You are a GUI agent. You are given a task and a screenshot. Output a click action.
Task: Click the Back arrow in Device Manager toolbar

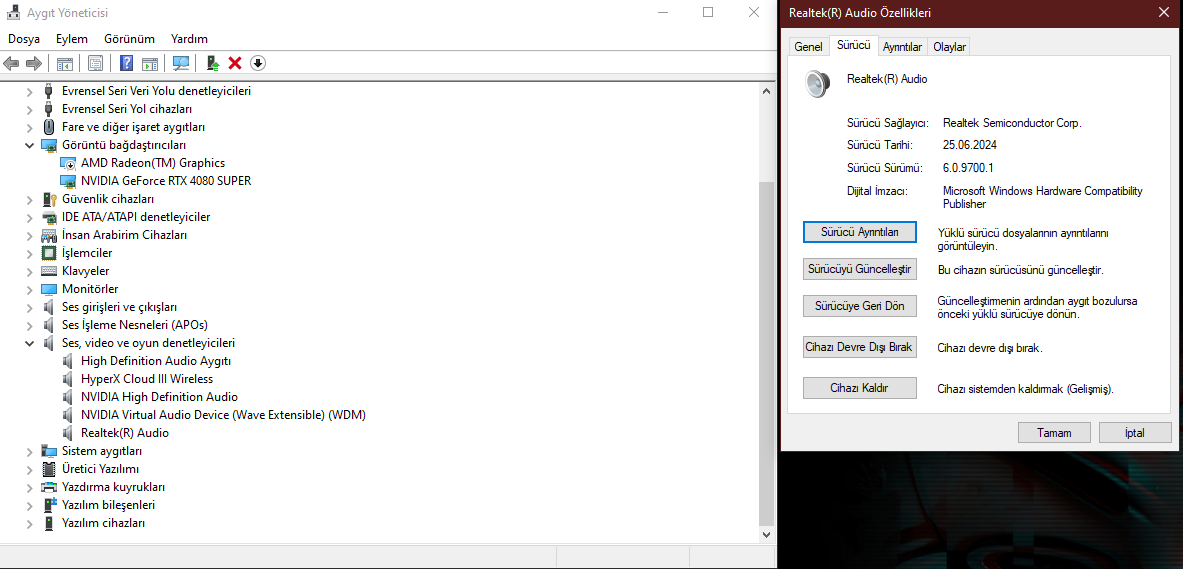[11, 63]
